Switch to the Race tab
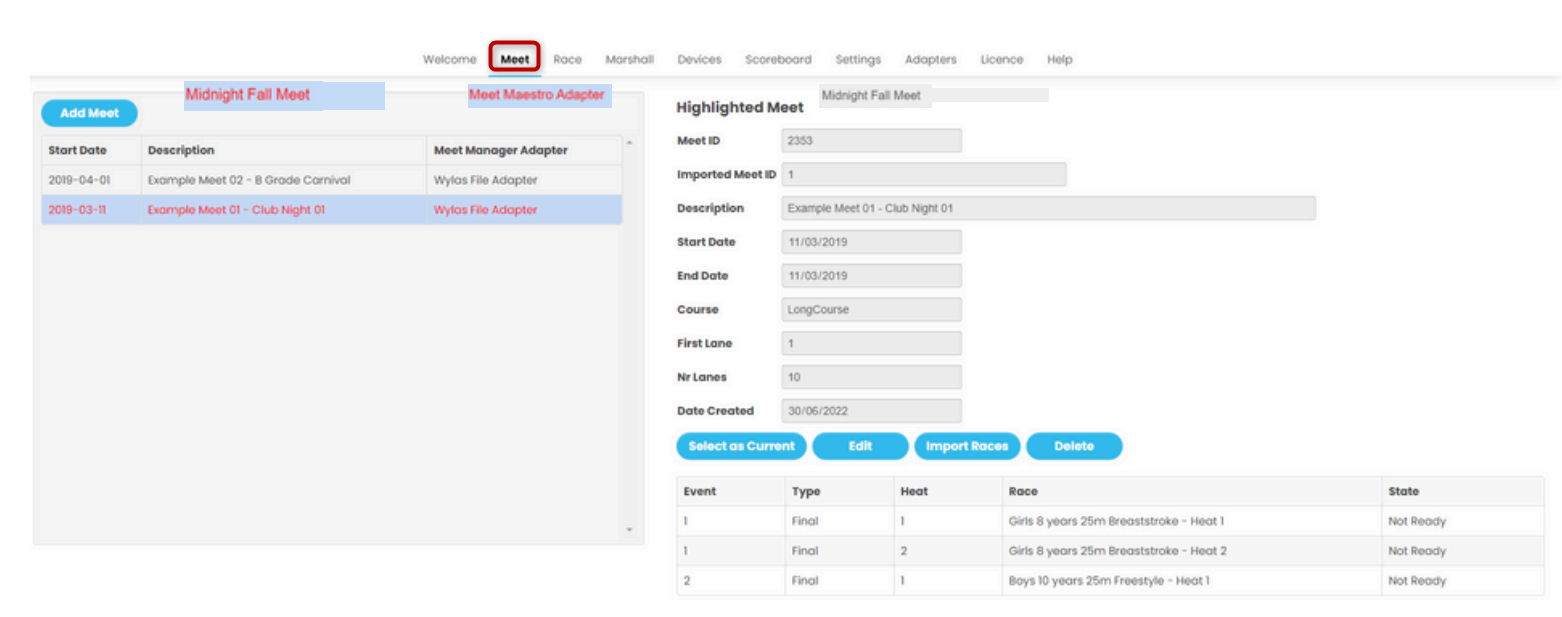The width and height of the screenshot is (1562, 617). pyautogui.click(x=567, y=60)
